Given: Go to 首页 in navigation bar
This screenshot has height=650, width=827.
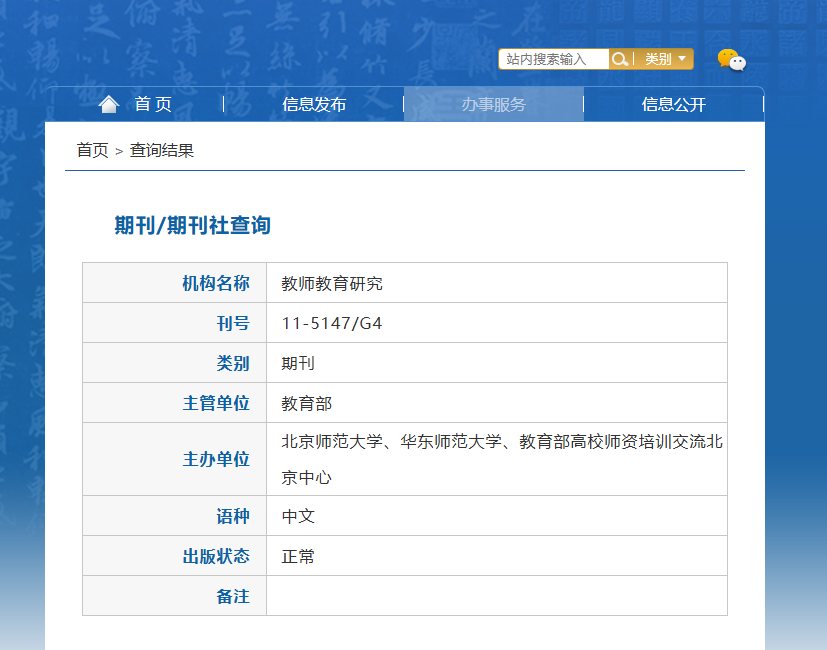Looking at the screenshot, I should tap(153, 104).
